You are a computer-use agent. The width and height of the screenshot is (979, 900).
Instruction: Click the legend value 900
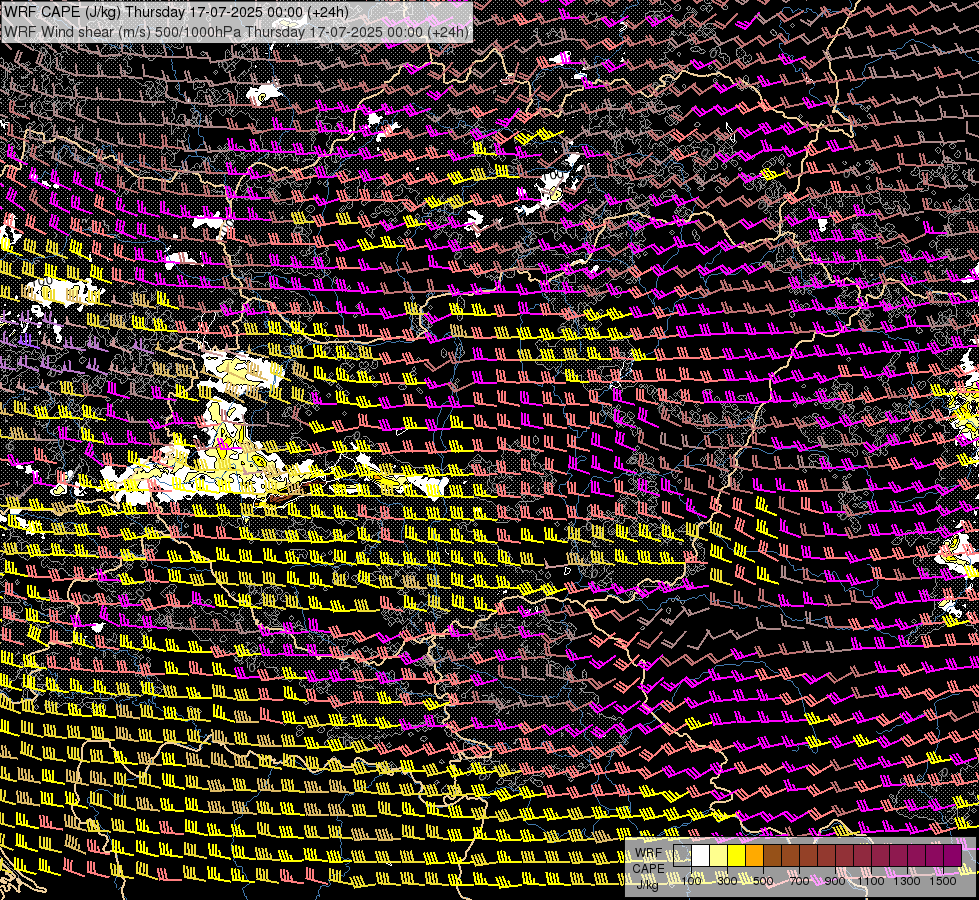[x=835, y=881]
